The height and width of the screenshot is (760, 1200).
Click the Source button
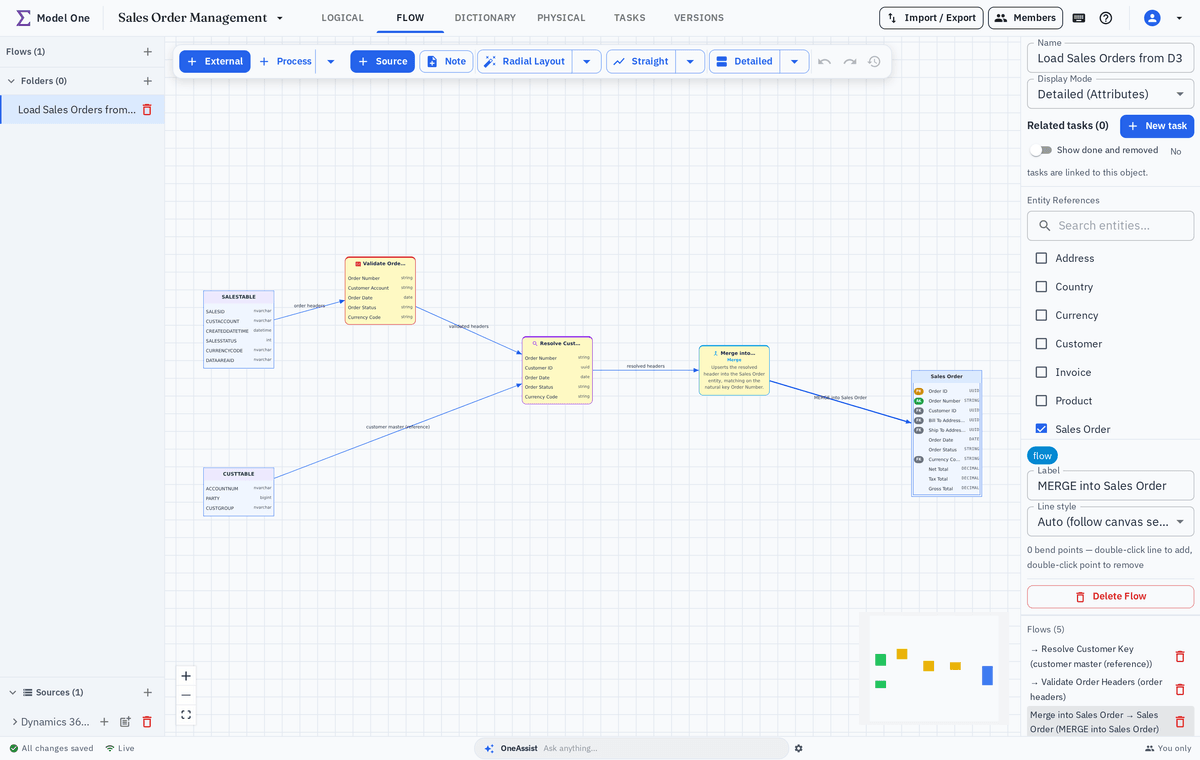point(382,61)
